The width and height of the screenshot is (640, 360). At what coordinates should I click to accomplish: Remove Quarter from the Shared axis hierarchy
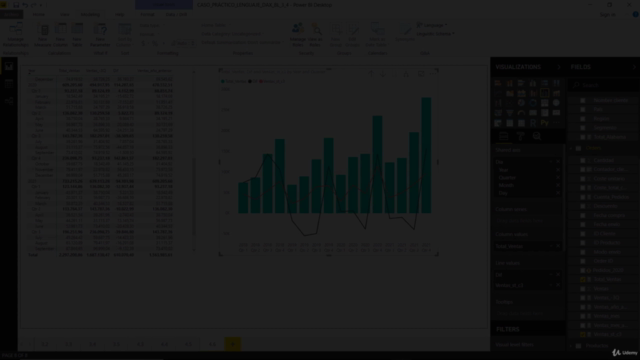tap(558, 178)
